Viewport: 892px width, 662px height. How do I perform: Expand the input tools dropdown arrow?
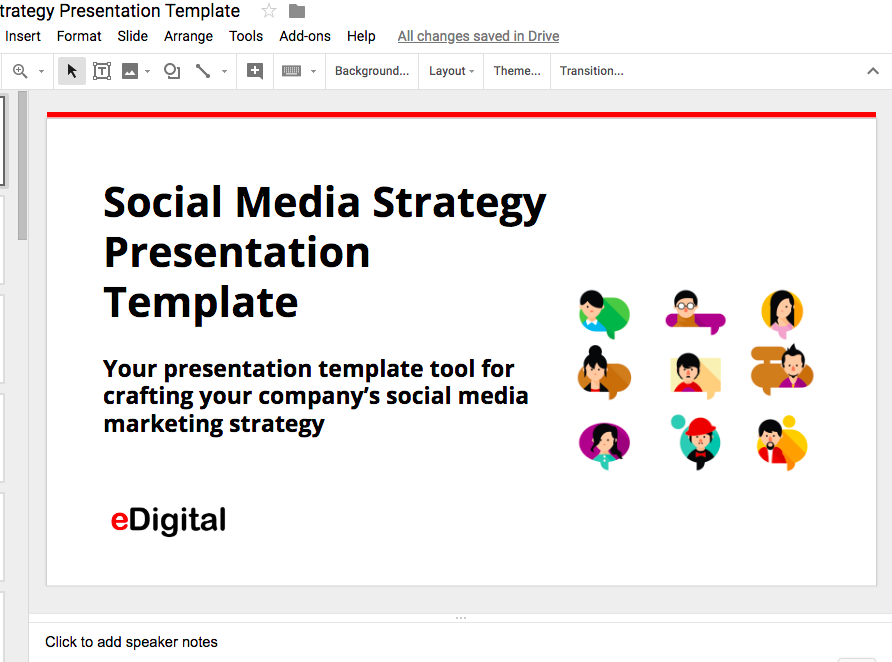(313, 72)
